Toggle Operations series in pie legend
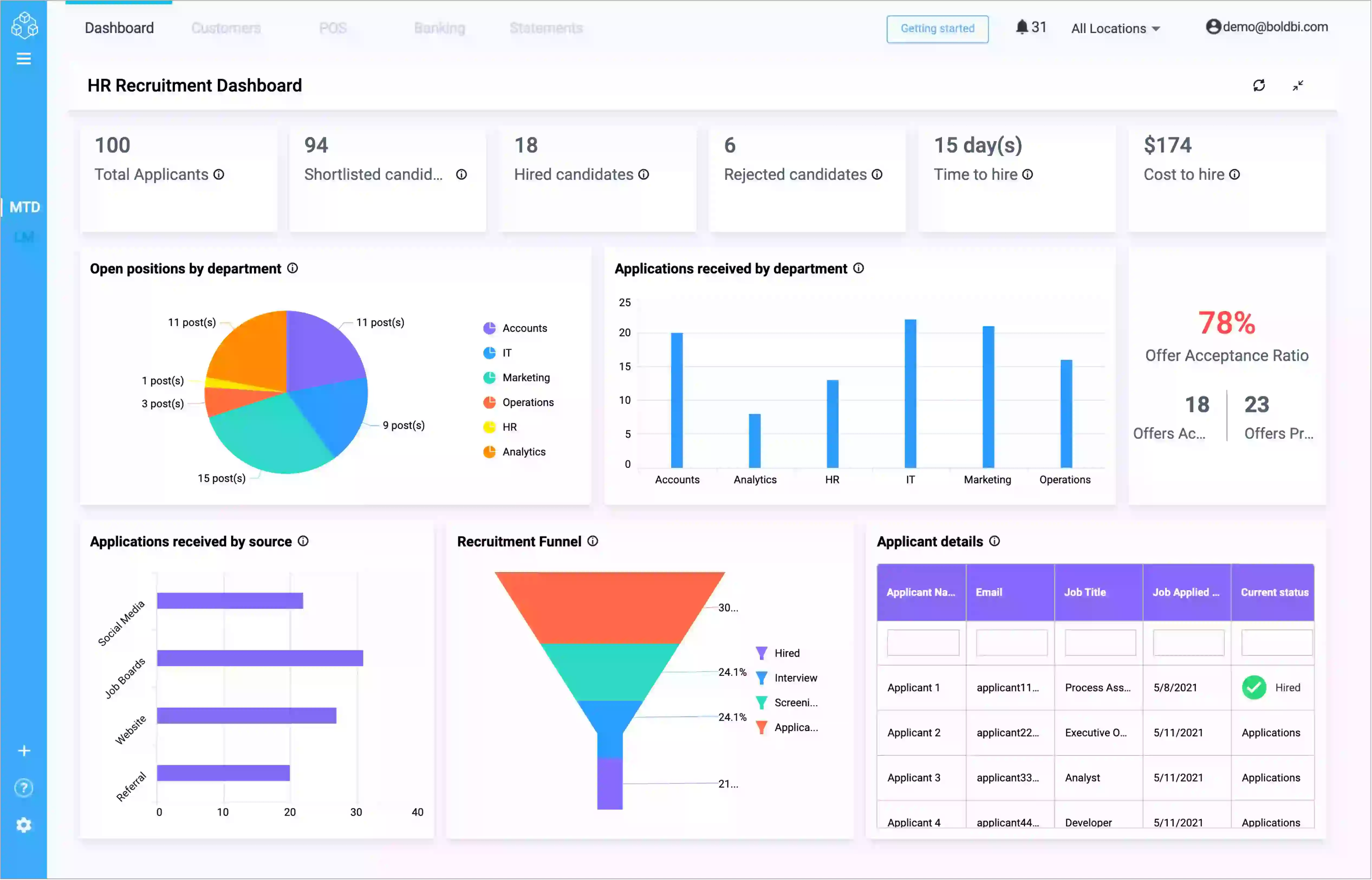Screen dimensions: 1372x880 coord(519,403)
